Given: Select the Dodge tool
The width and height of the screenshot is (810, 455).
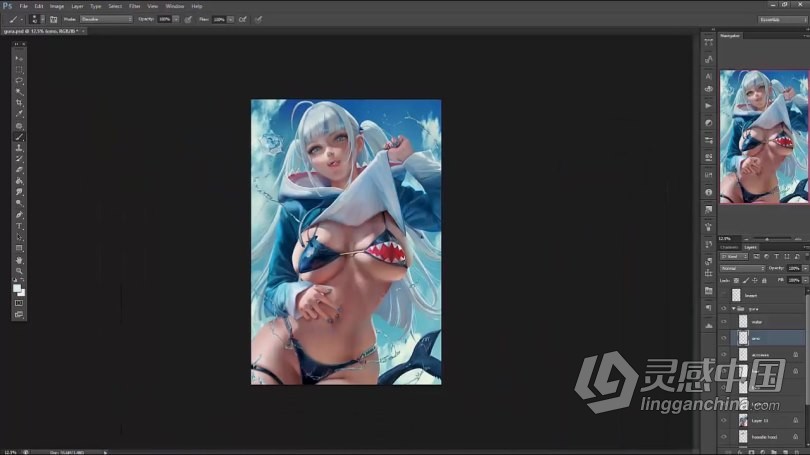Looking at the screenshot, I should click(x=19, y=203).
